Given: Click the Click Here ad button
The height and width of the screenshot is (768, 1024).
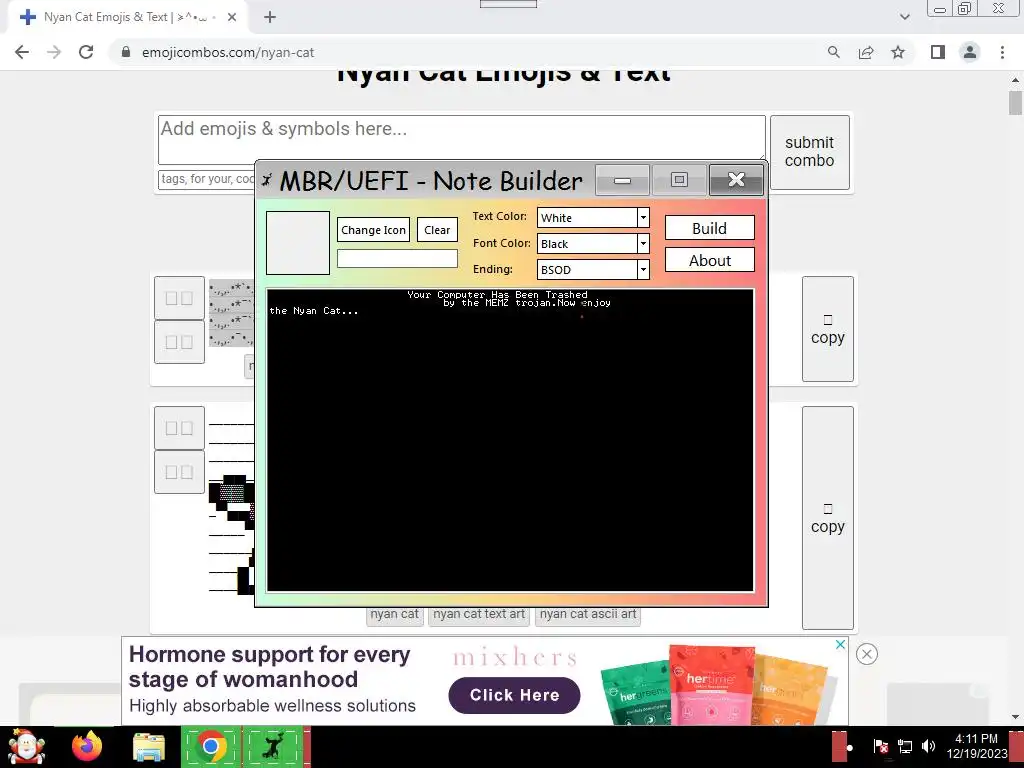Looking at the screenshot, I should point(514,695).
